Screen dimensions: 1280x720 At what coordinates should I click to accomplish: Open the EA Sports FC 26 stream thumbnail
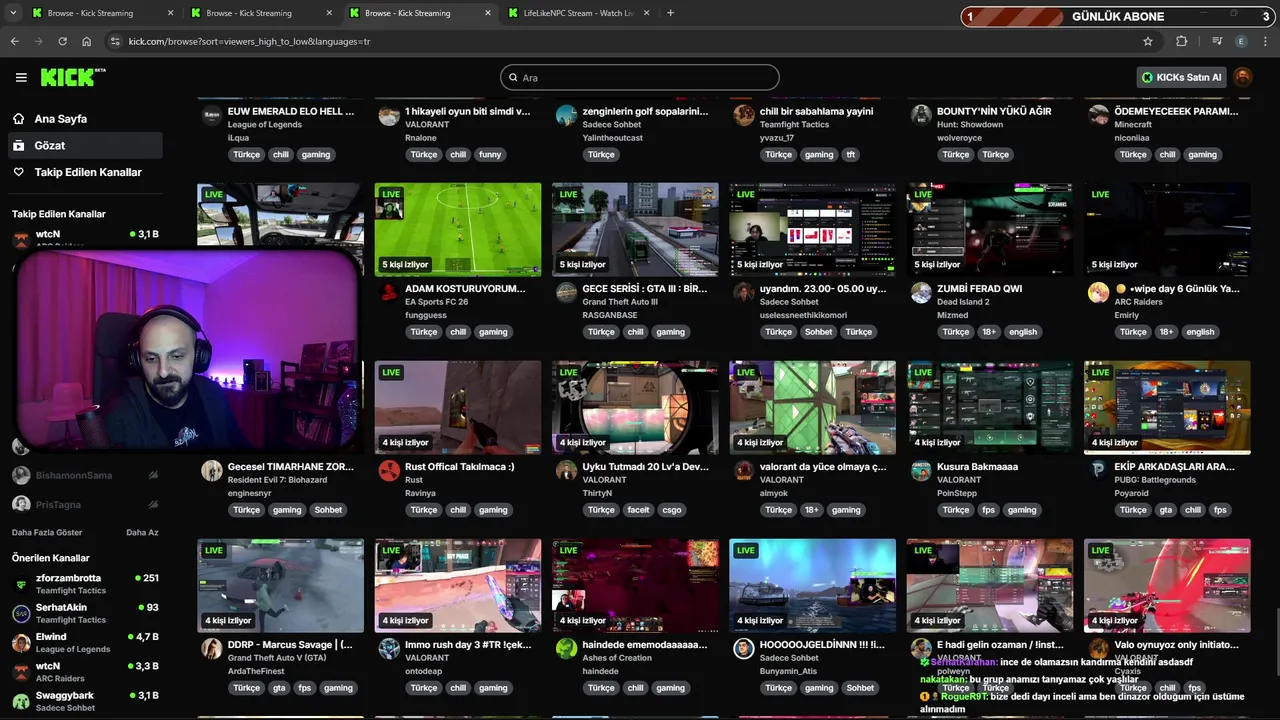pos(458,229)
